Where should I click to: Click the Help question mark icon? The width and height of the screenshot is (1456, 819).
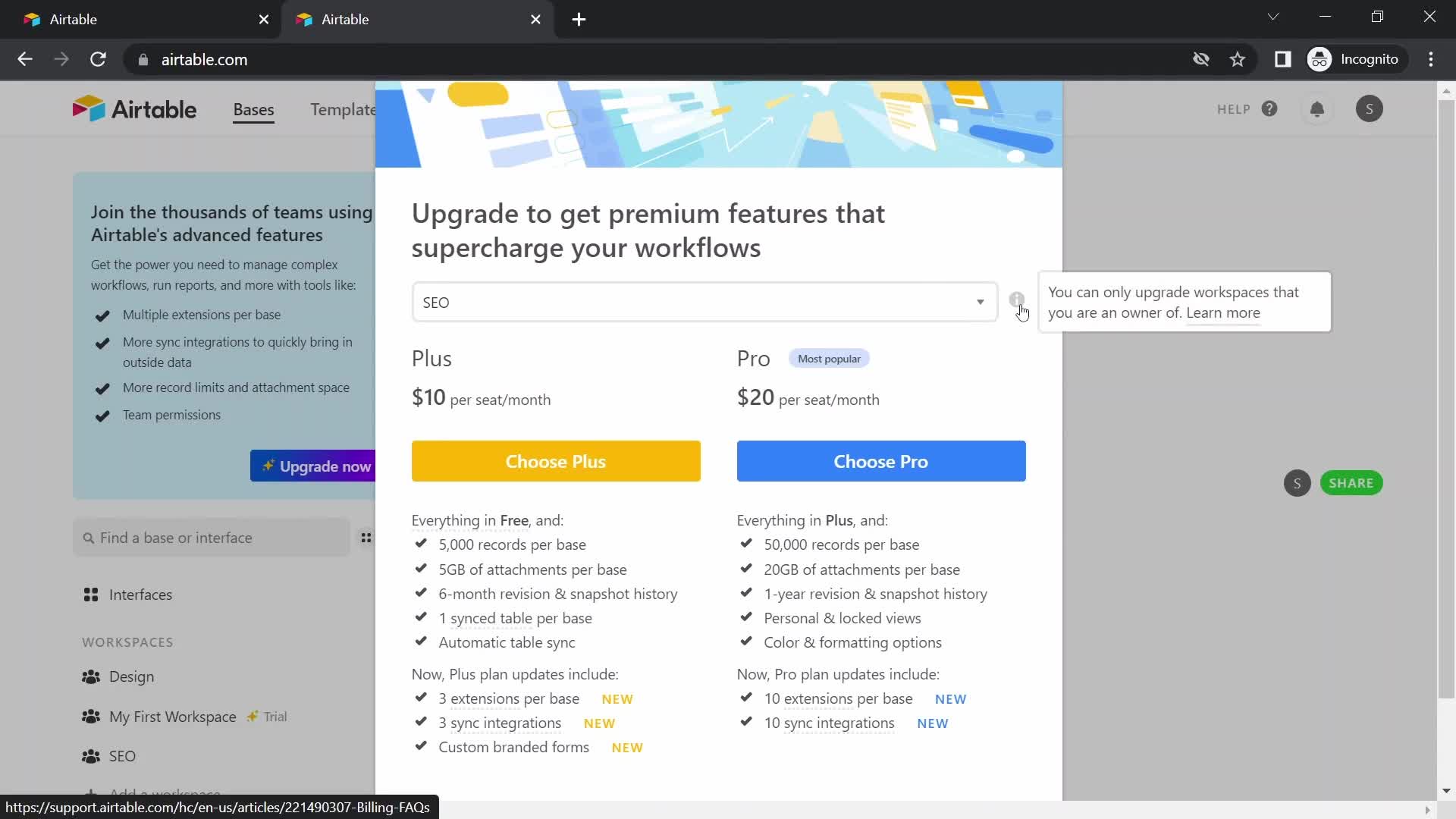point(1269,109)
